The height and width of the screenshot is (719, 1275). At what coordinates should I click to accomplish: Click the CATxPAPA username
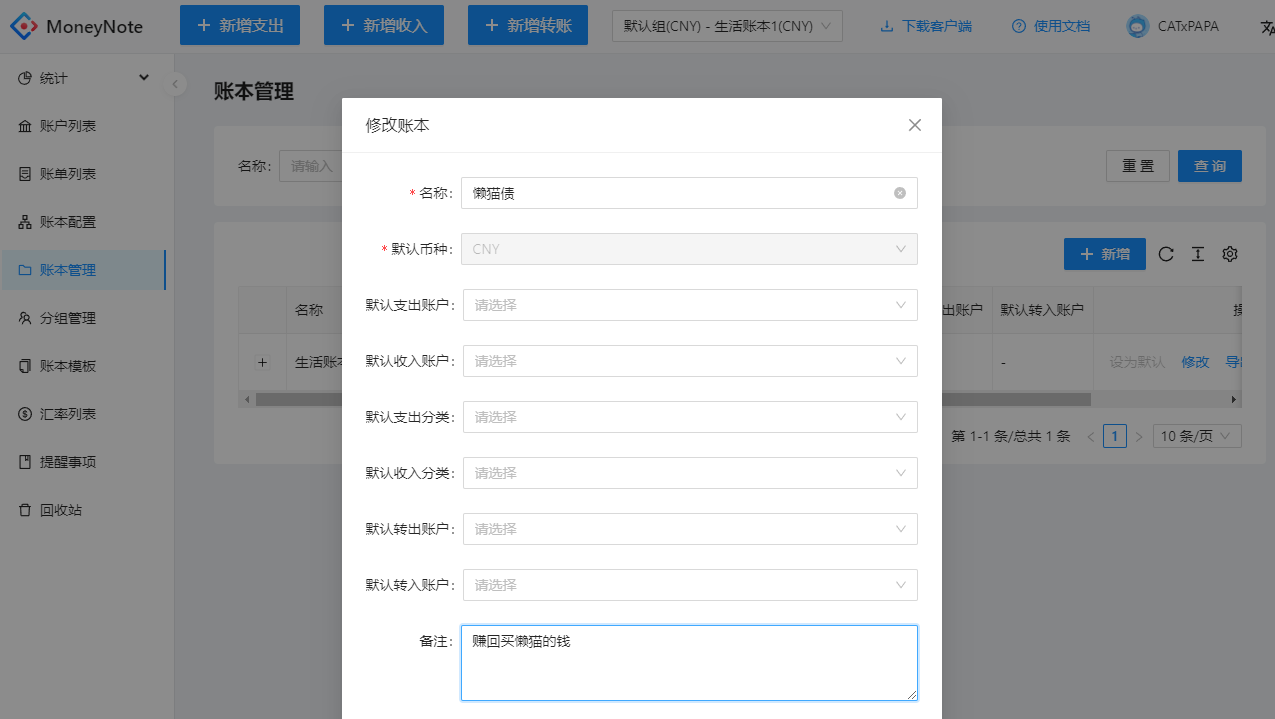[1188, 27]
